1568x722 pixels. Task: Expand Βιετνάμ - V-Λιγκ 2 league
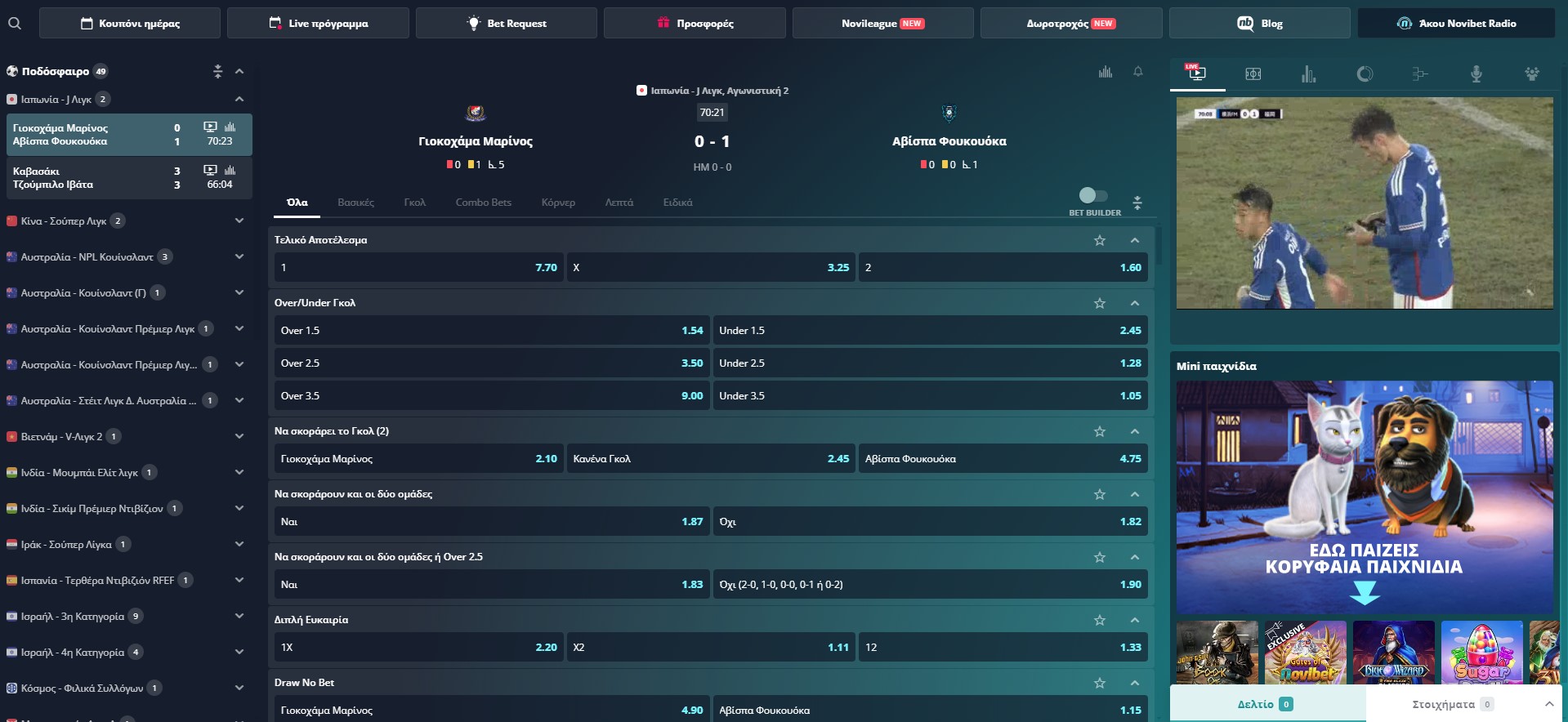[239, 436]
